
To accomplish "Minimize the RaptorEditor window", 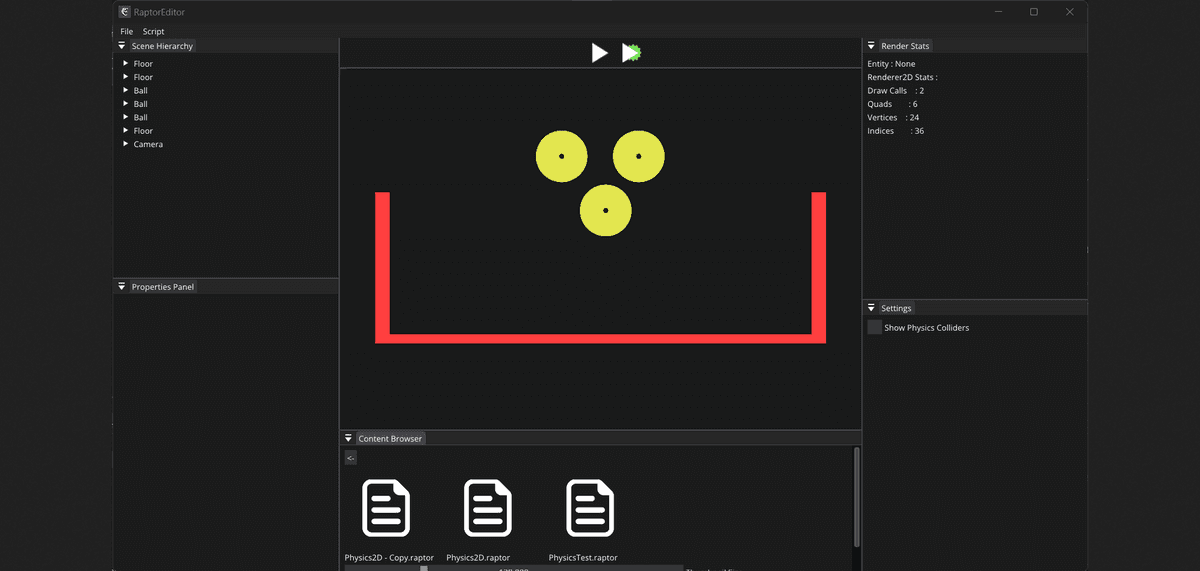I will pyautogui.click(x=998, y=12).
